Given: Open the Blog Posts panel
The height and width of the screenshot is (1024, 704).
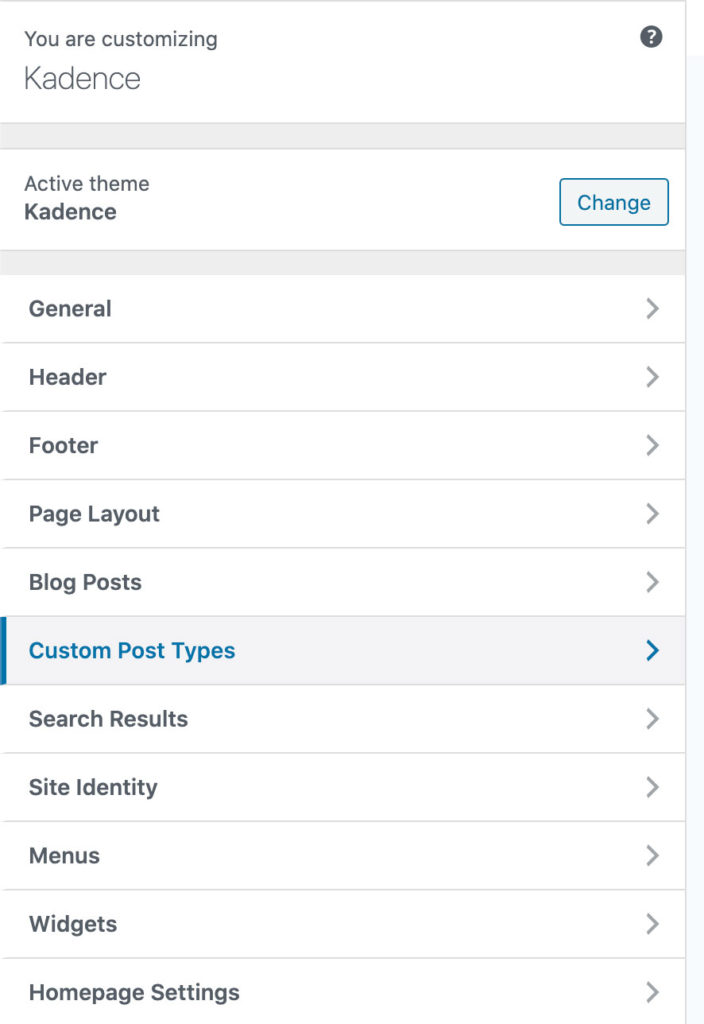Looking at the screenshot, I should point(342,582).
